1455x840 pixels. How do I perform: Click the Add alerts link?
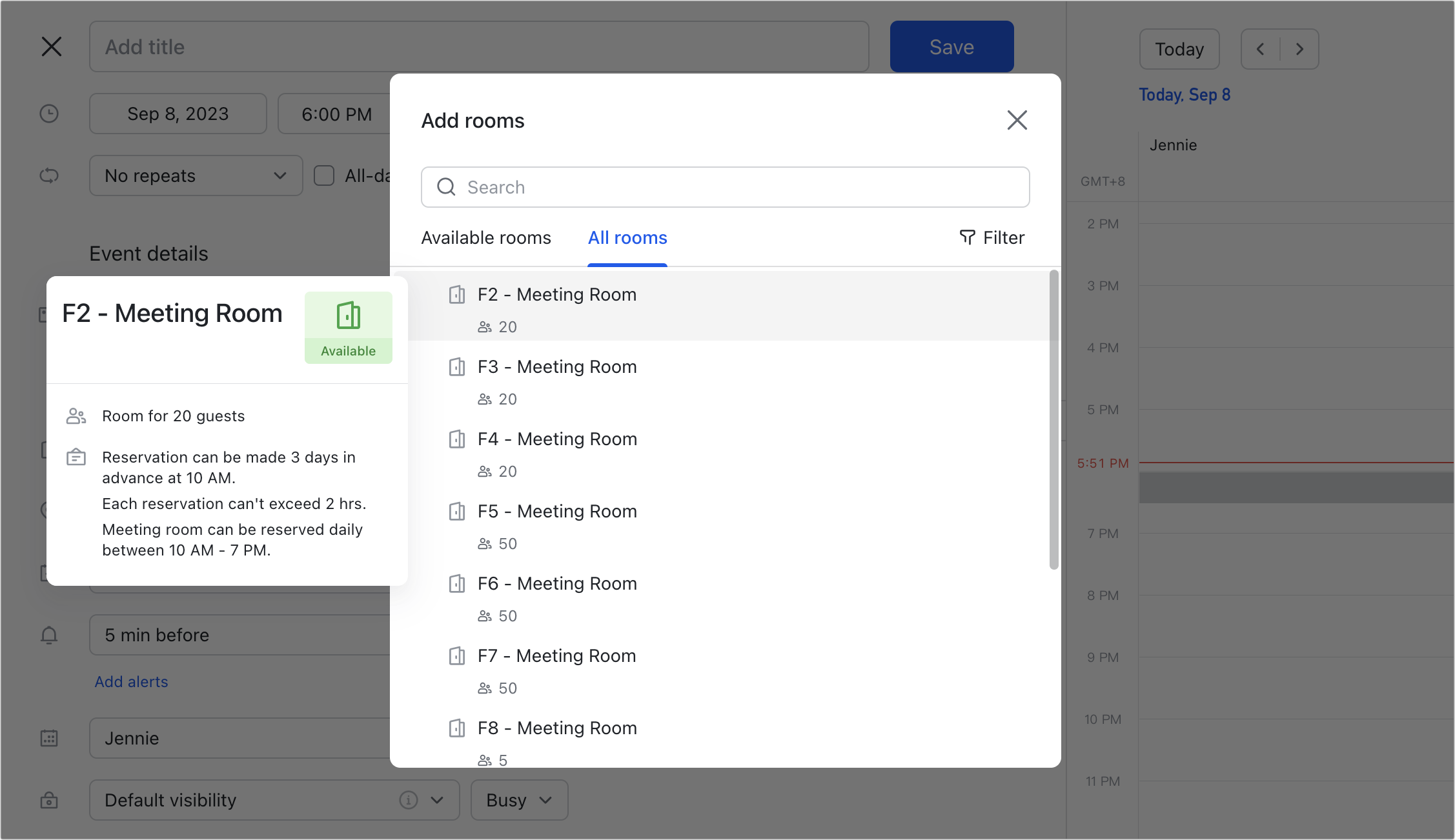(131, 682)
